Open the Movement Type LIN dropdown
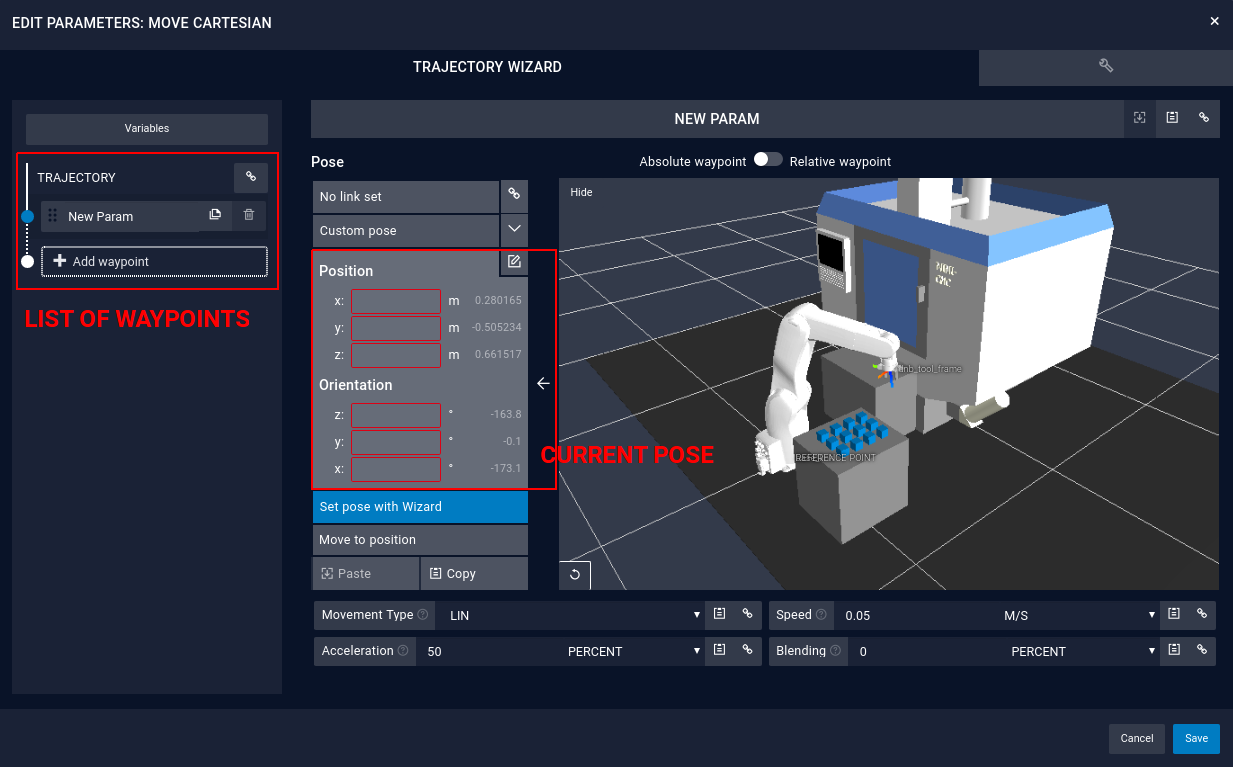Image resolution: width=1233 pixels, height=767 pixels. coord(574,615)
